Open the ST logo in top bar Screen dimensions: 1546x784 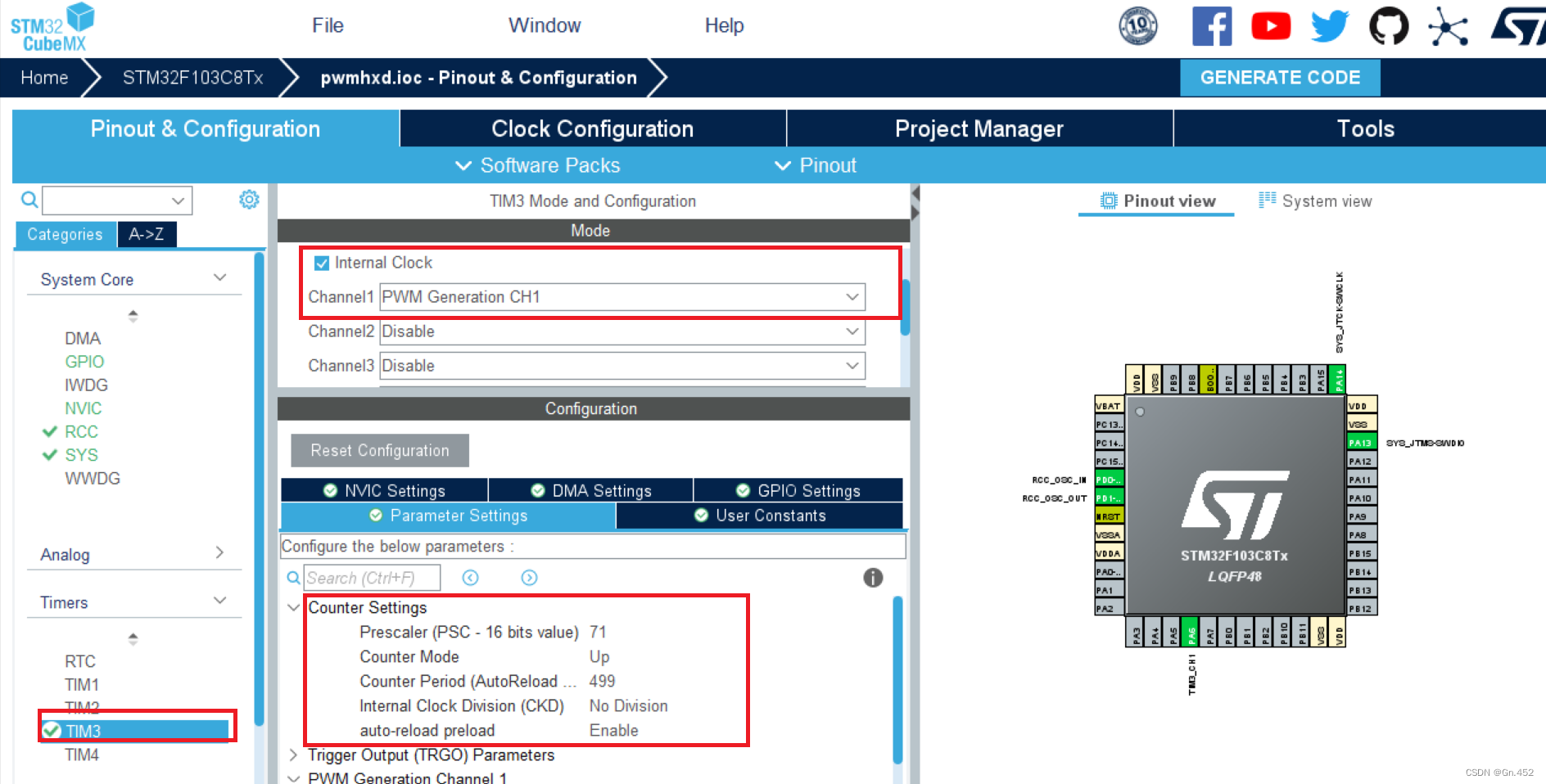1519,26
